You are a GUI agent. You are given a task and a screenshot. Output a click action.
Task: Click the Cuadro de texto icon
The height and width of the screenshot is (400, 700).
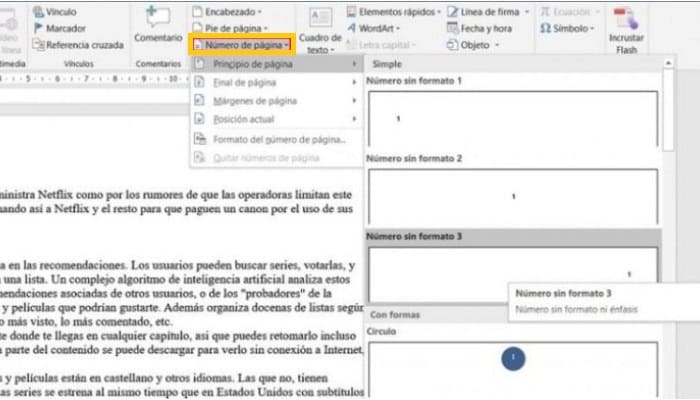pyautogui.click(x=321, y=18)
